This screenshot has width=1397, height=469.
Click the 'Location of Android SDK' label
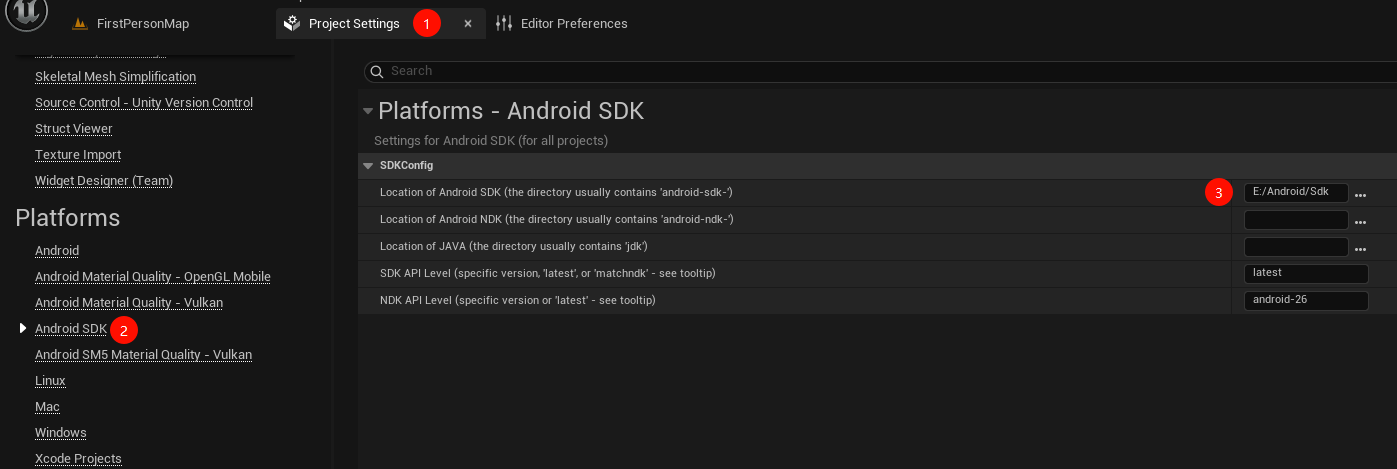pyautogui.click(x=556, y=192)
